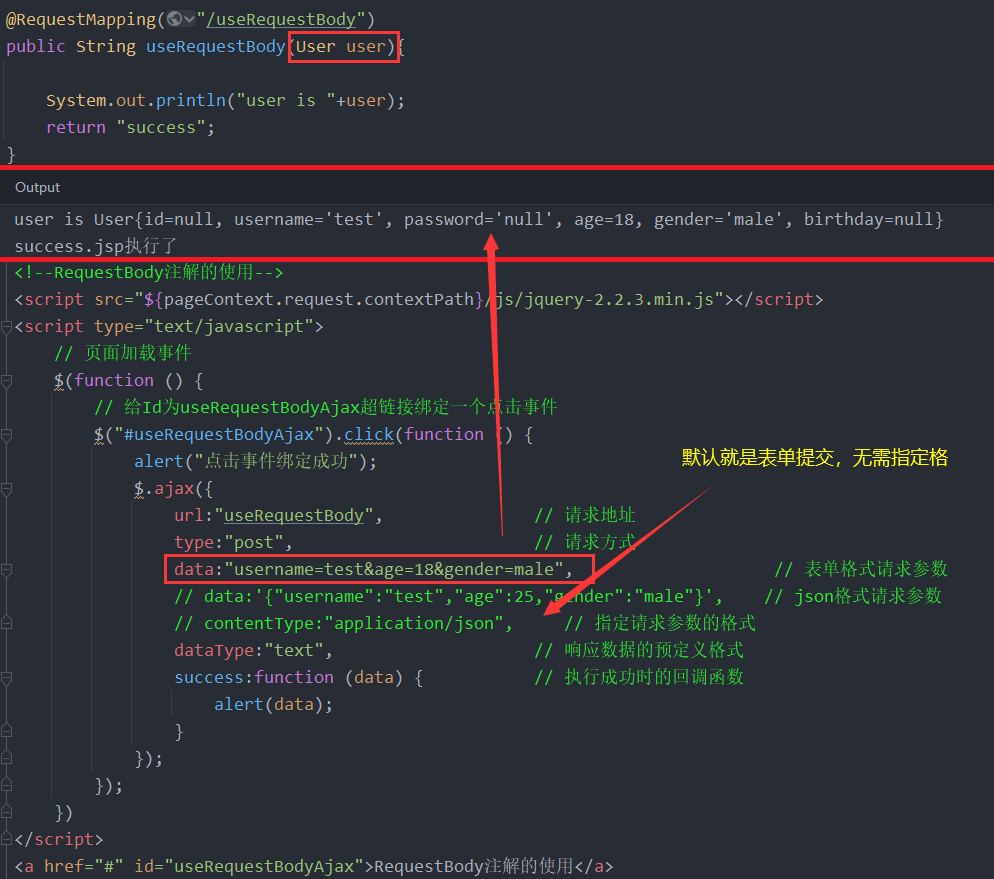Click the @RequestMapping annotation name
Screen dimensions: 994x879
[81, 19]
